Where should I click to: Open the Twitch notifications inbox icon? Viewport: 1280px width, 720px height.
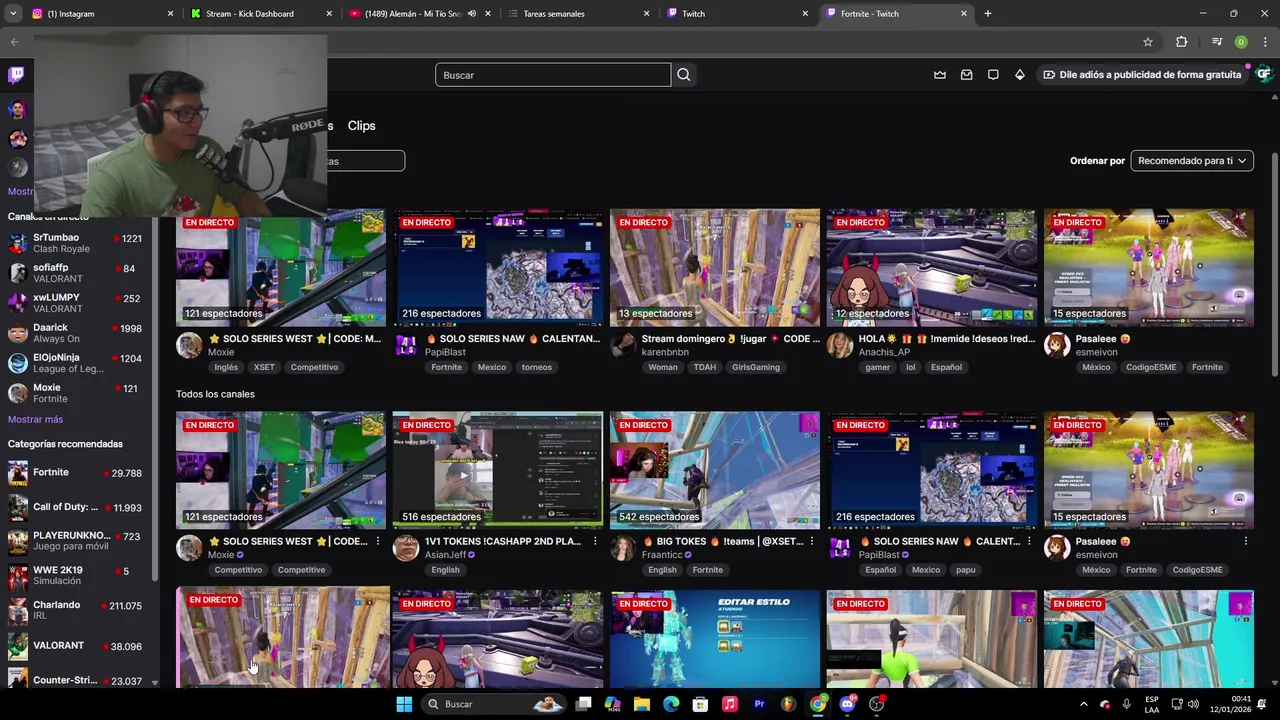pos(966,75)
